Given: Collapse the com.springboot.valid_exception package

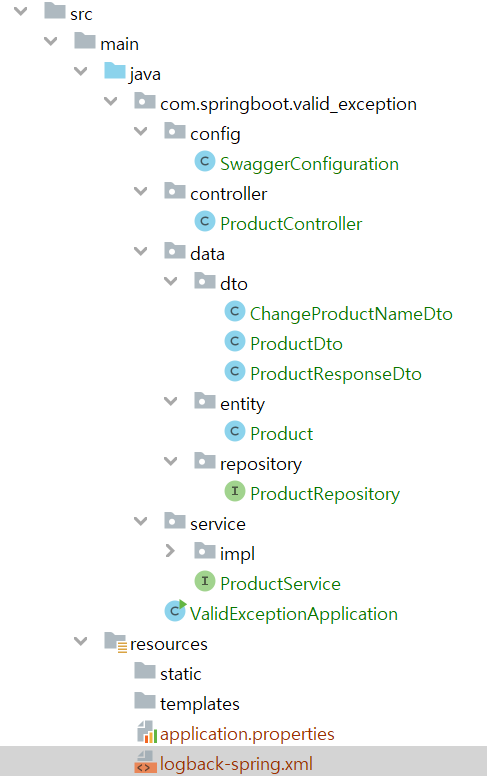Looking at the screenshot, I should (x=110, y=101).
